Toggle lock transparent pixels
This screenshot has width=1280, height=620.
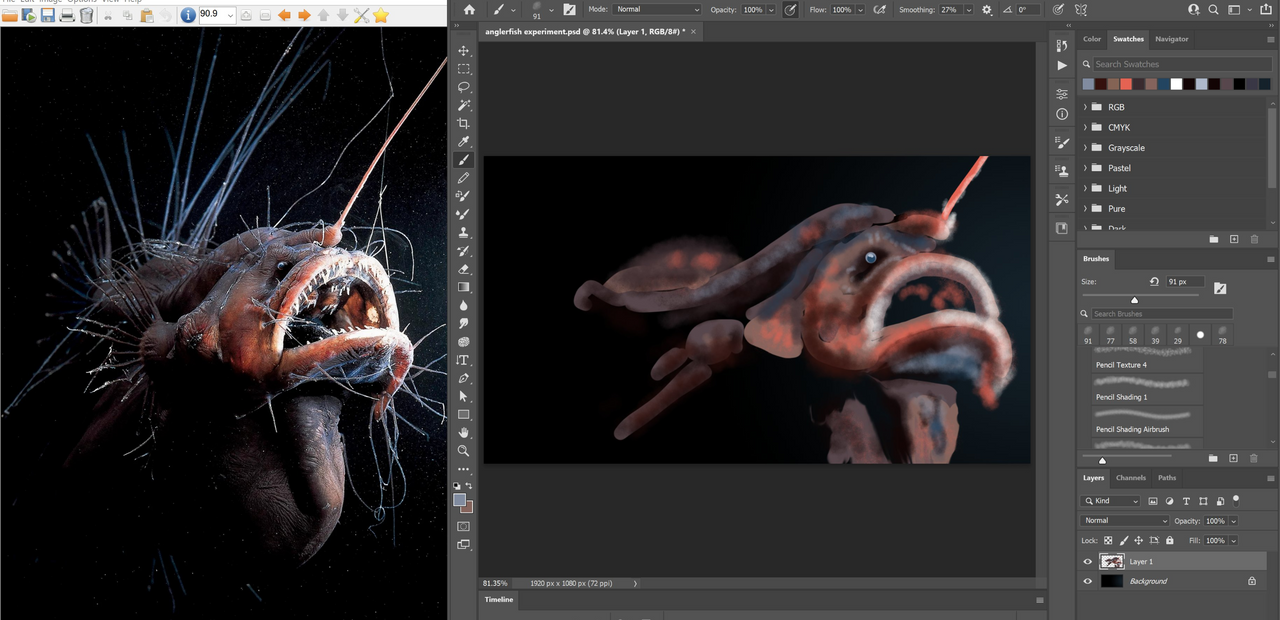1108,540
